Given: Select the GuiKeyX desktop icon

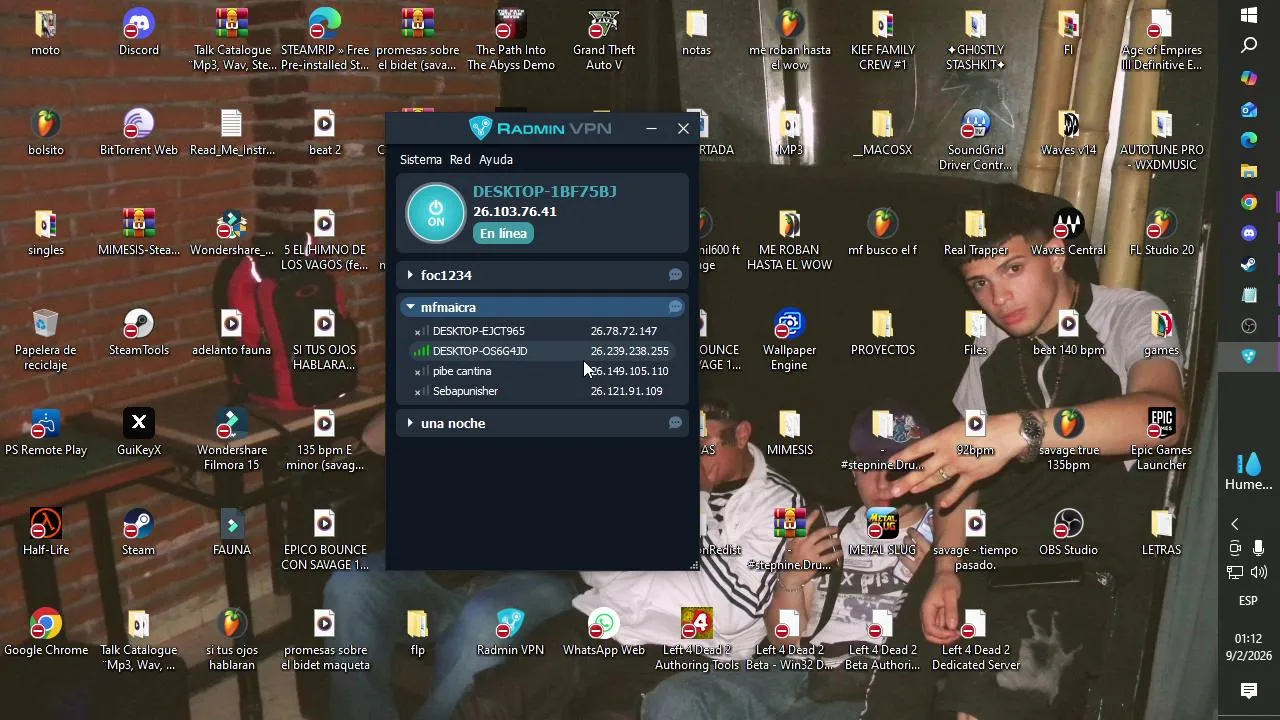Looking at the screenshot, I should tap(139, 433).
